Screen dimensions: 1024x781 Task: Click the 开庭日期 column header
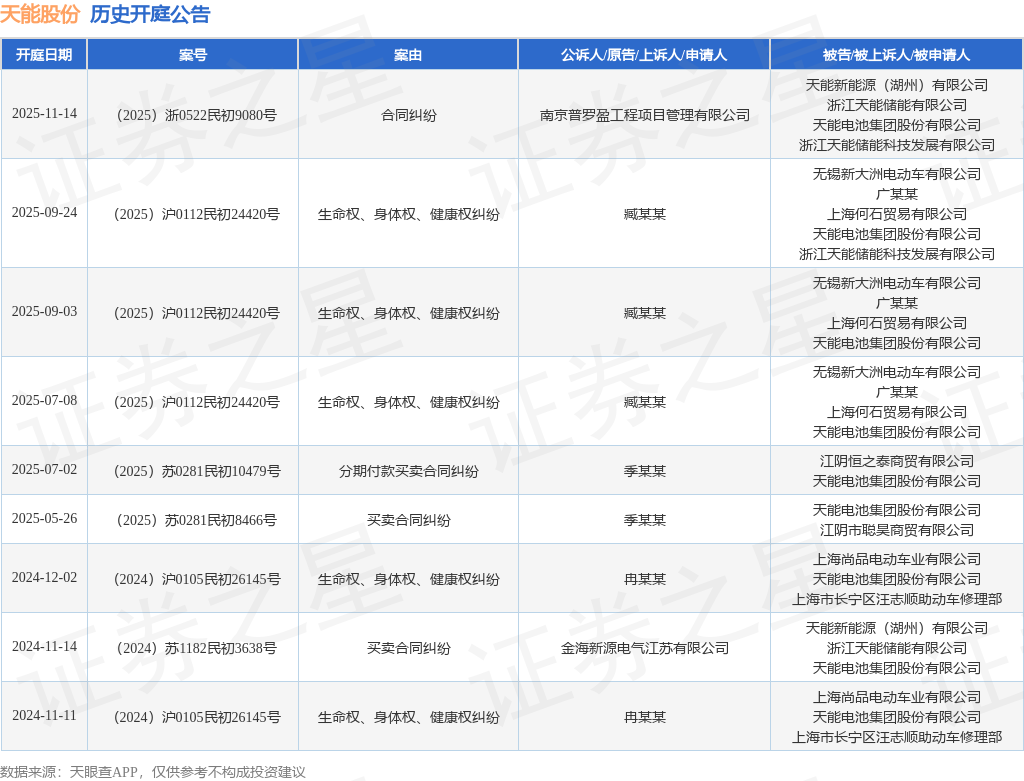click(x=44, y=55)
